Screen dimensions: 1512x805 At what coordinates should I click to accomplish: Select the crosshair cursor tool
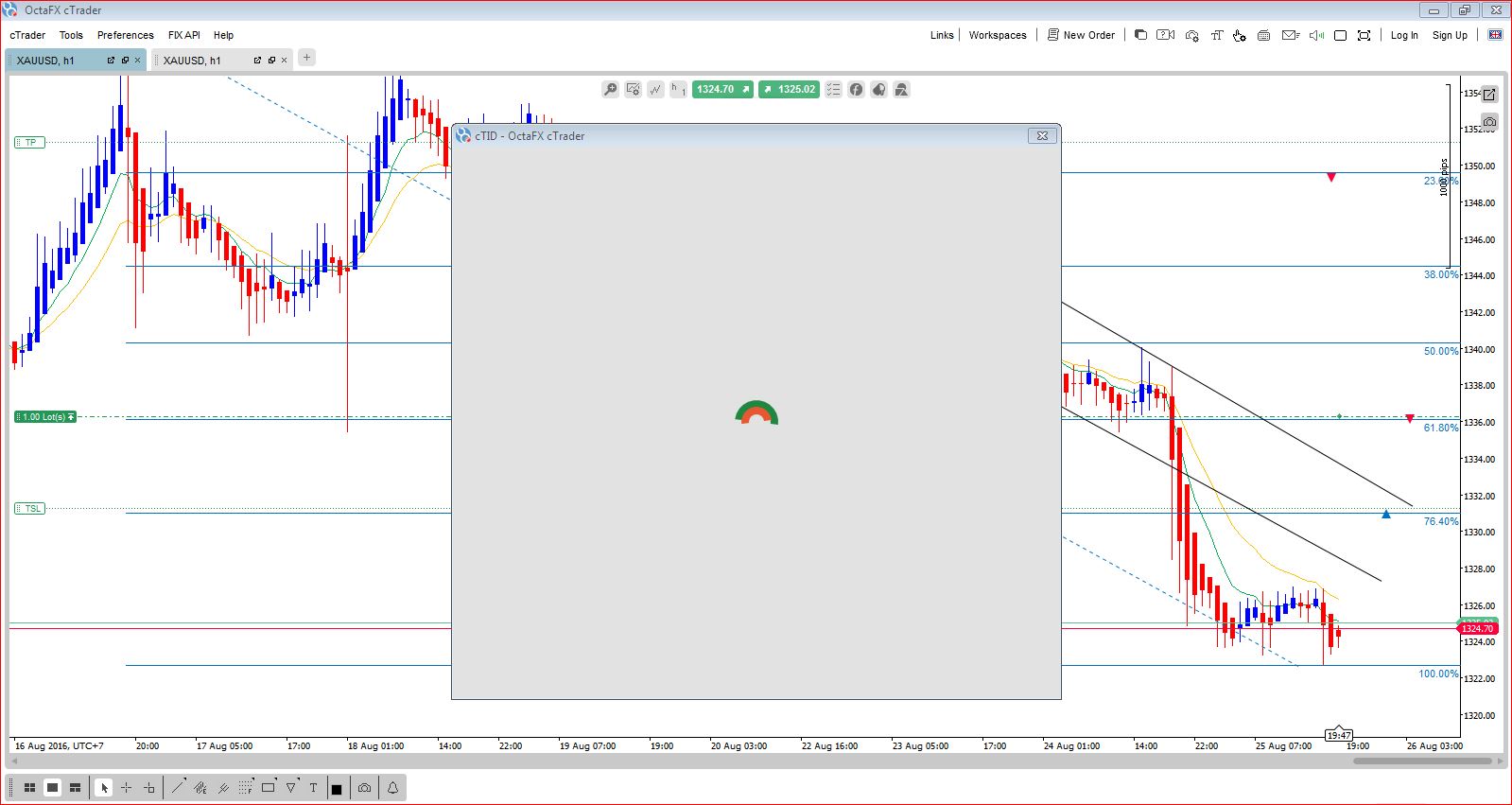tap(126, 787)
